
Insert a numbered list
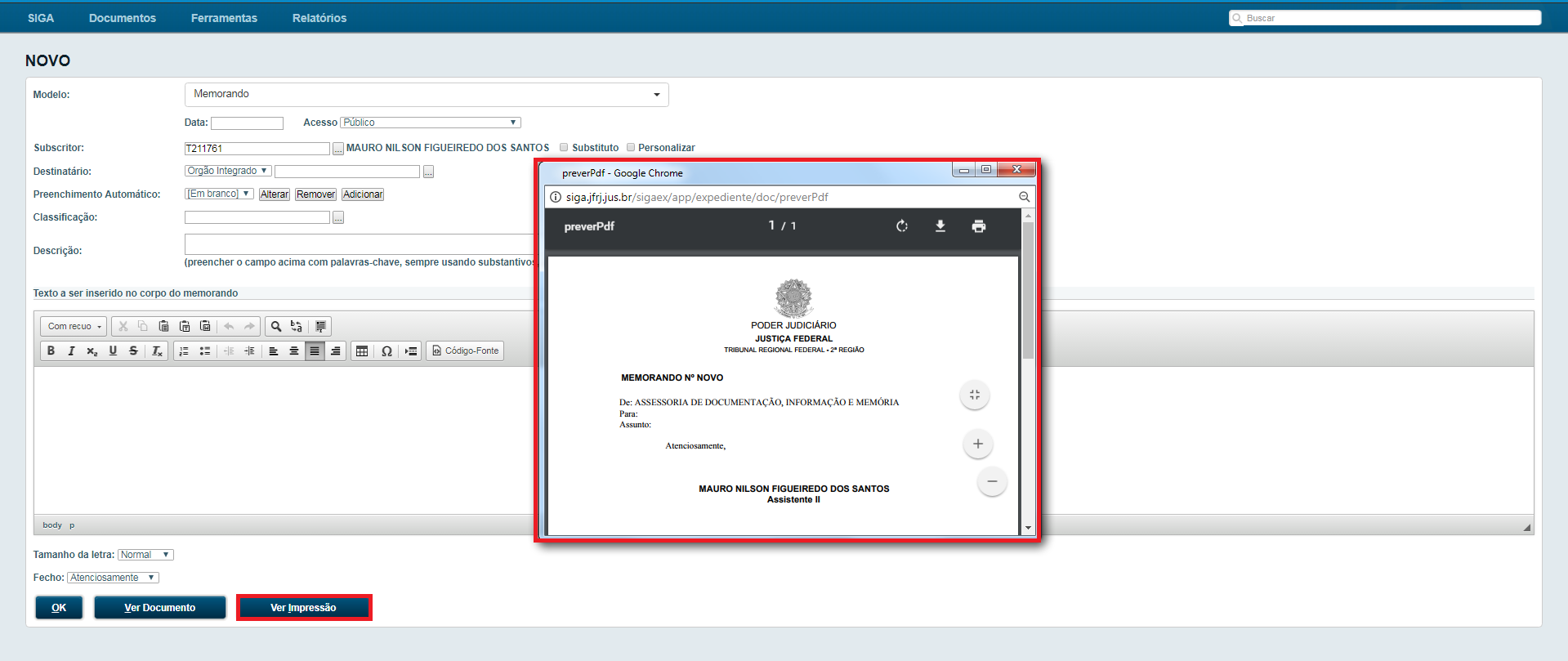pyautogui.click(x=184, y=351)
